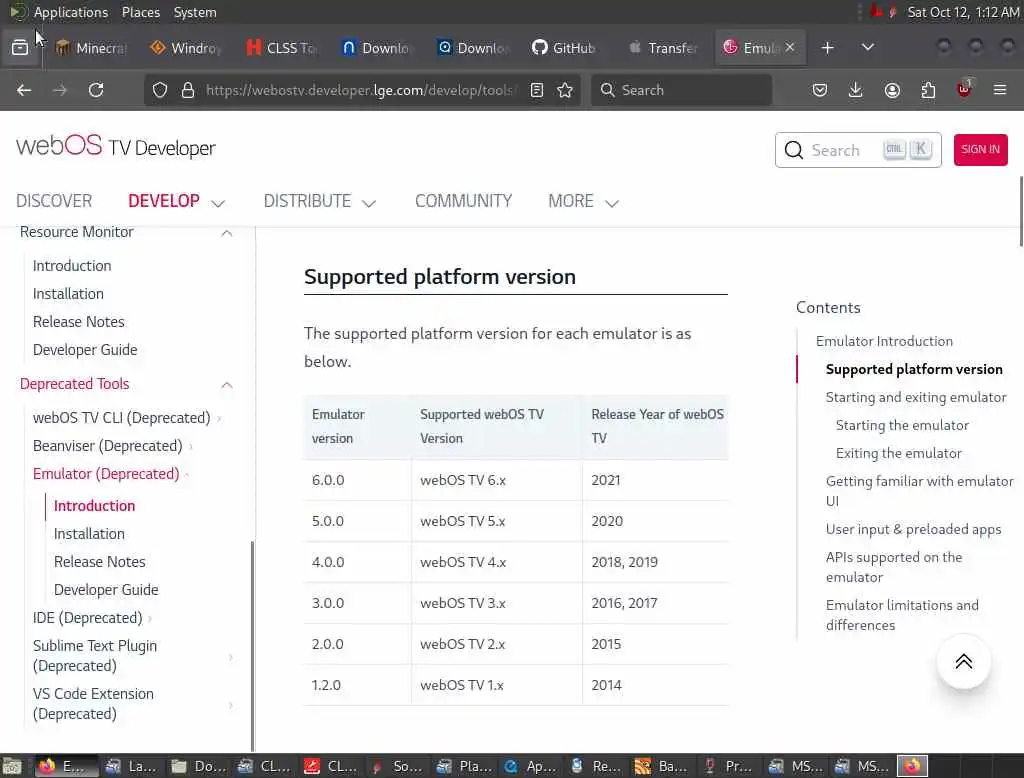The width and height of the screenshot is (1024, 778).
Task: Open the Firefox account icon
Action: point(892,90)
